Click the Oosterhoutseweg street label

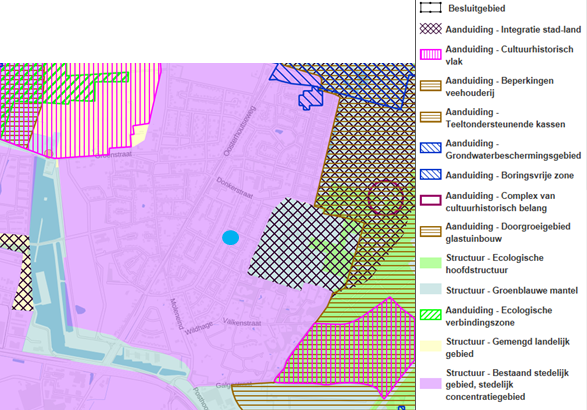click(239, 131)
